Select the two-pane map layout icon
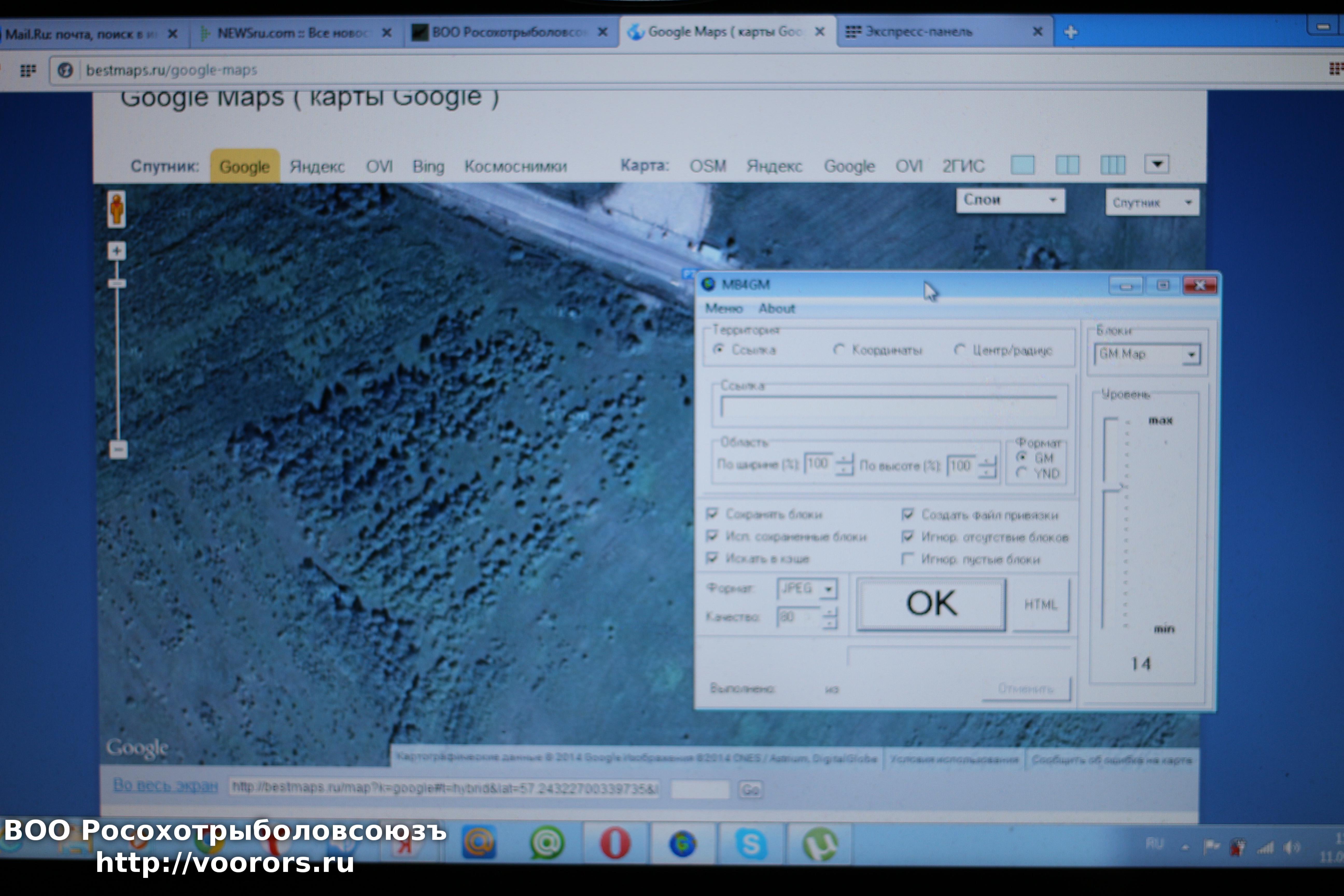Image resolution: width=1344 pixels, height=896 pixels. 1067,165
